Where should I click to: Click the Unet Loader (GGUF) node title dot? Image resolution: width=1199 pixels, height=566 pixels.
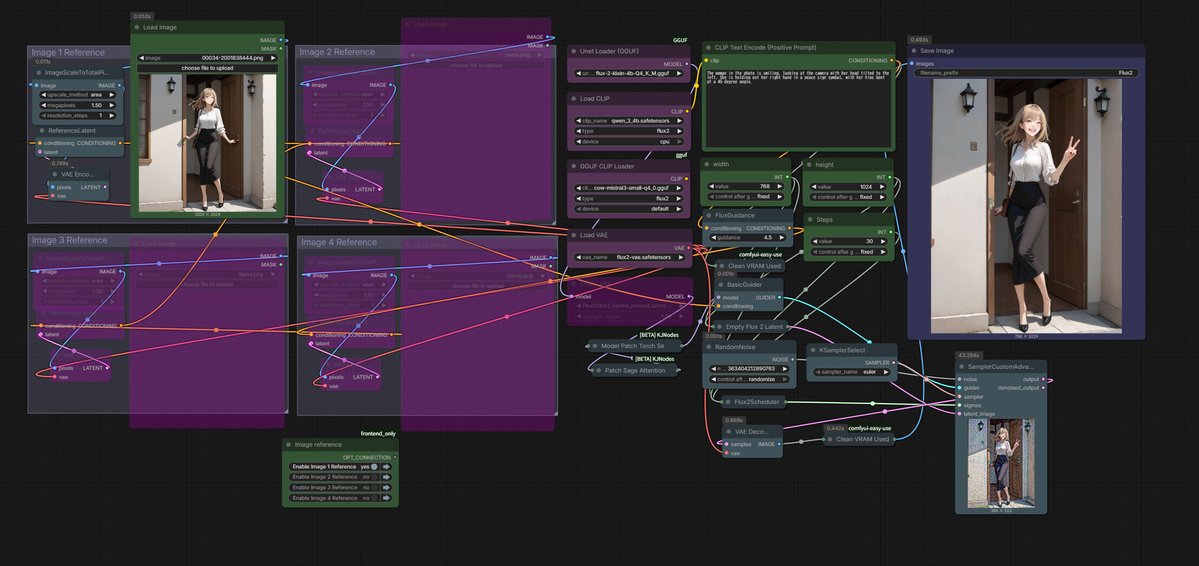(574, 51)
